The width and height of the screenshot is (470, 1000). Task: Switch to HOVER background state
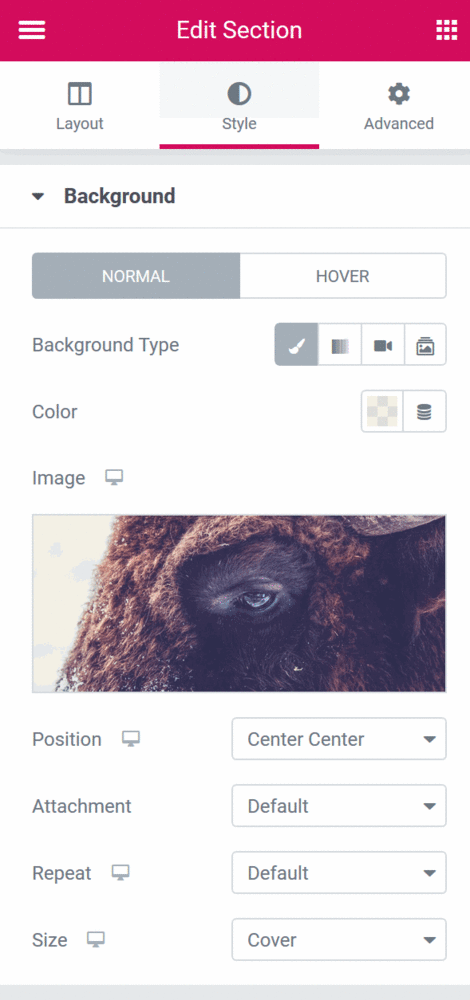pyautogui.click(x=343, y=276)
